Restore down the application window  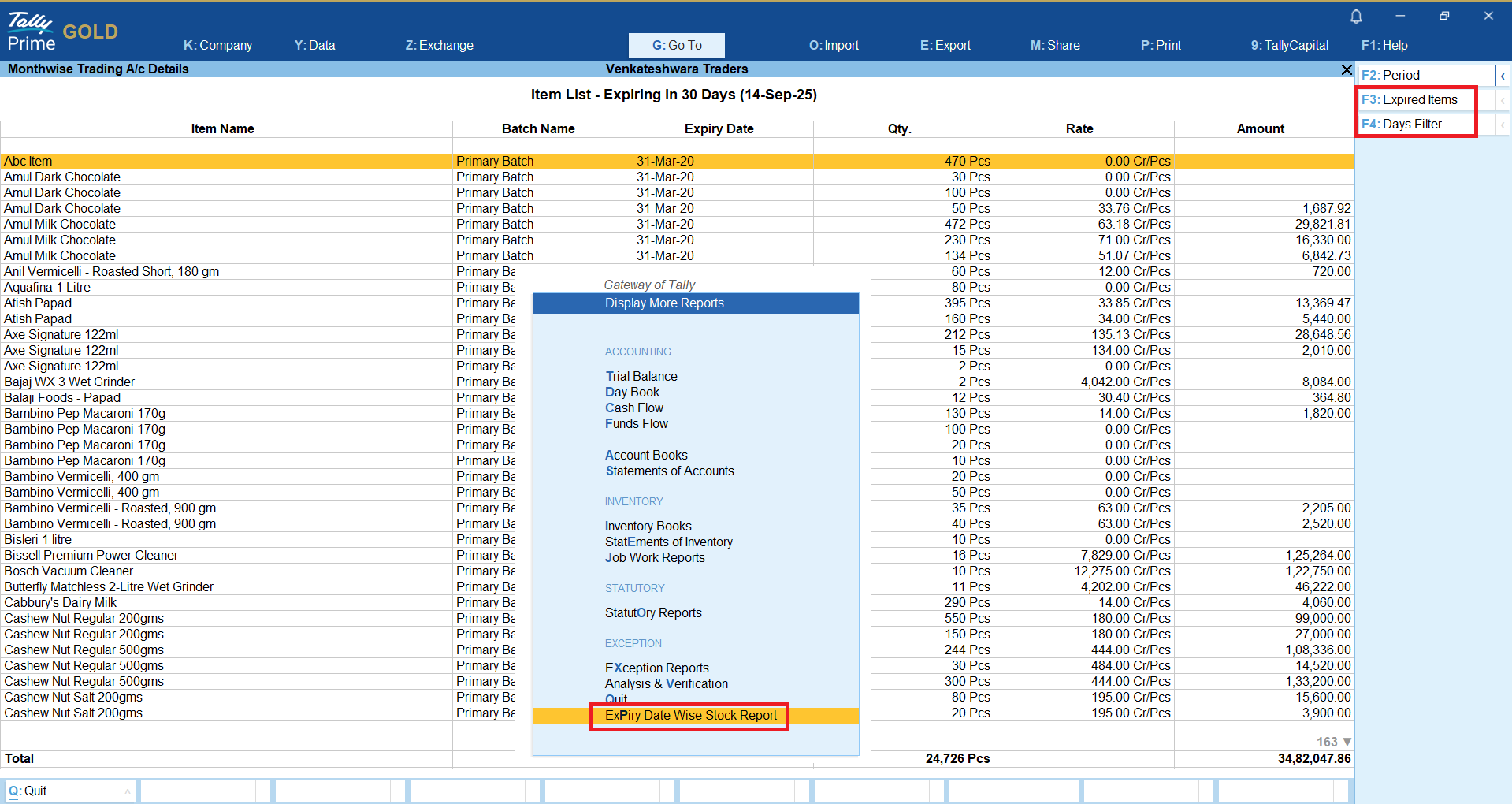click(1443, 16)
